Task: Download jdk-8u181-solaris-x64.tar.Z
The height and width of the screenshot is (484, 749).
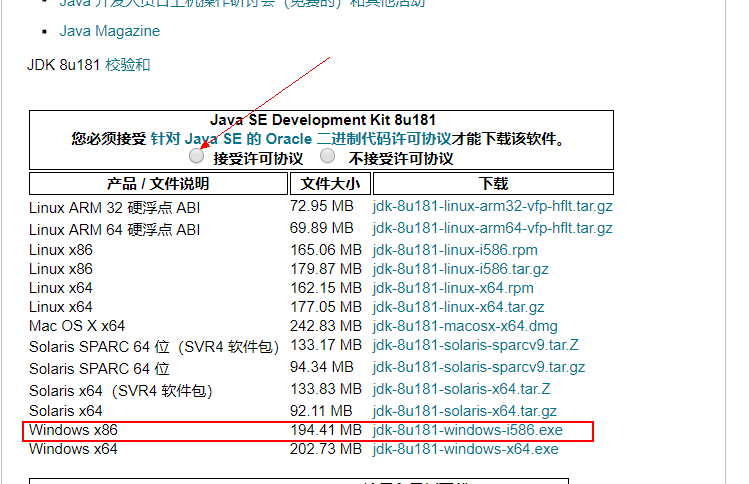Action: 461,389
